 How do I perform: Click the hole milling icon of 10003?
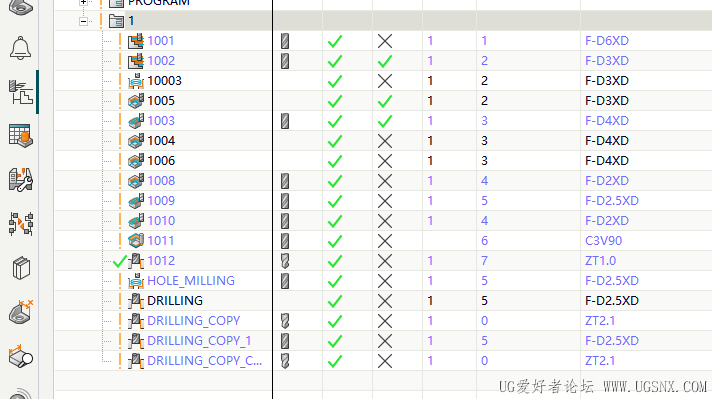tap(136, 81)
